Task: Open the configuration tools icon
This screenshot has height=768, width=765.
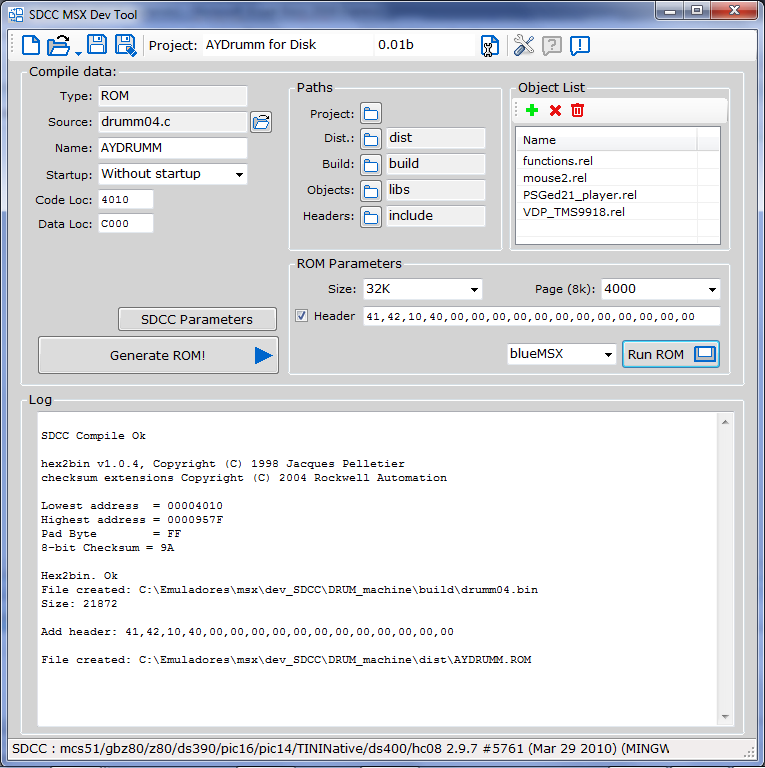Action: point(524,46)
